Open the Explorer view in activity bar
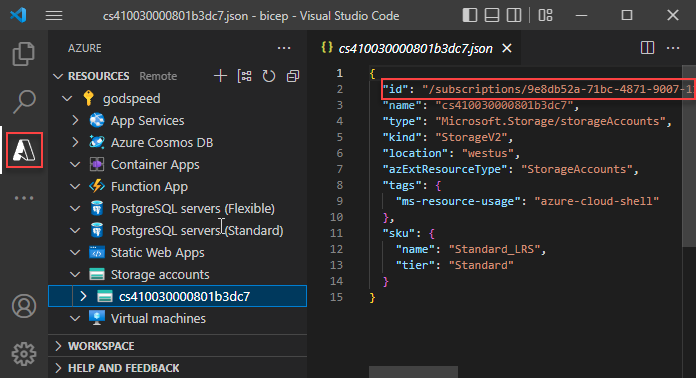 tap(24, 54)
